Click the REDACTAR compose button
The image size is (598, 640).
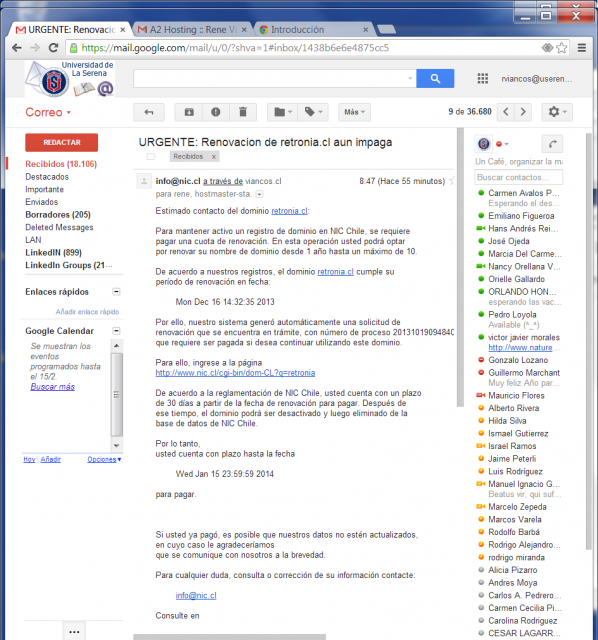62,142
